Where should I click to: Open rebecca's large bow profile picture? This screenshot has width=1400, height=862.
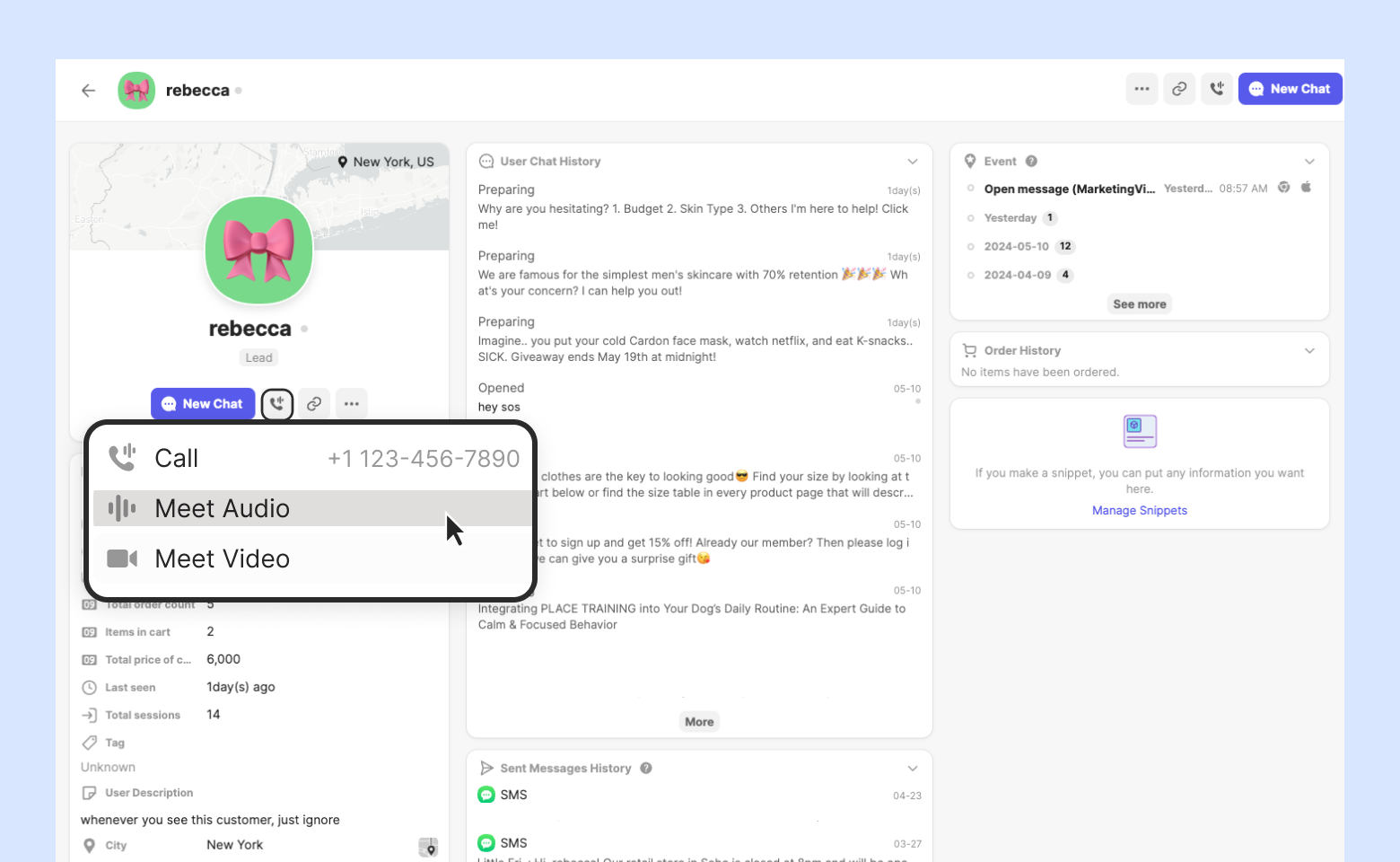[258, 251]
